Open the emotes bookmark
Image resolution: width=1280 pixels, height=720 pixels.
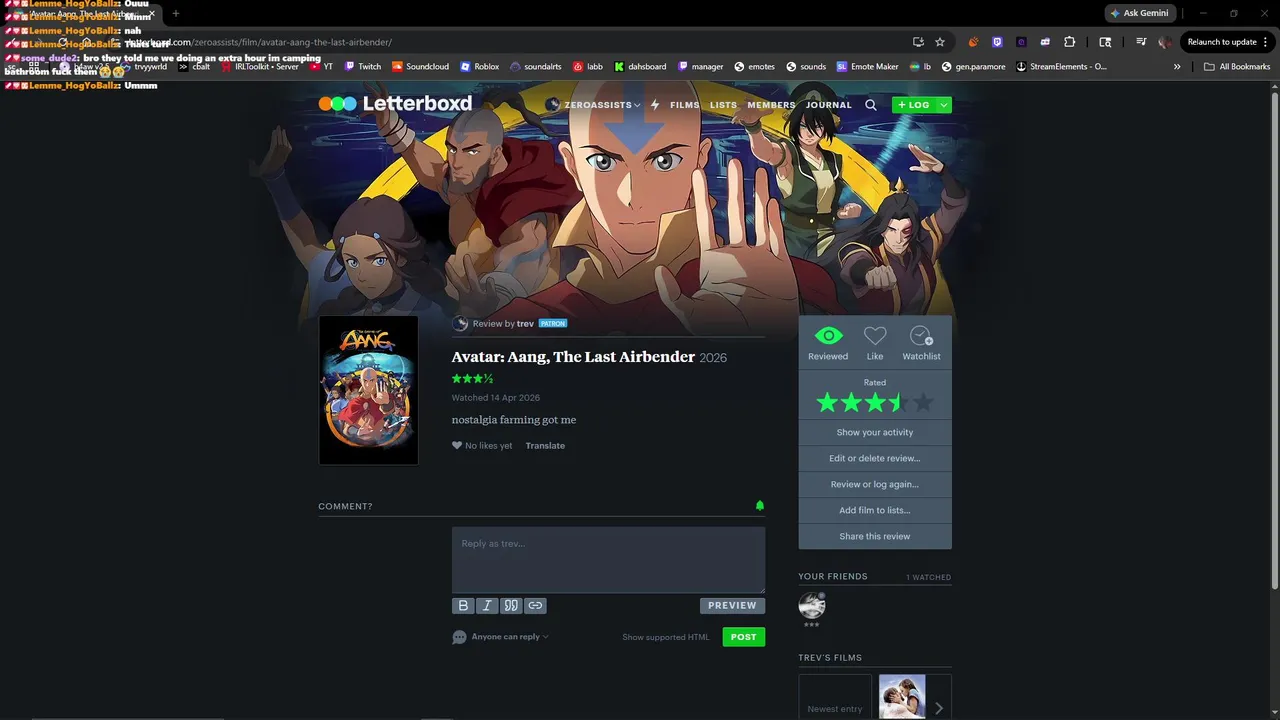tap(754, 67)
